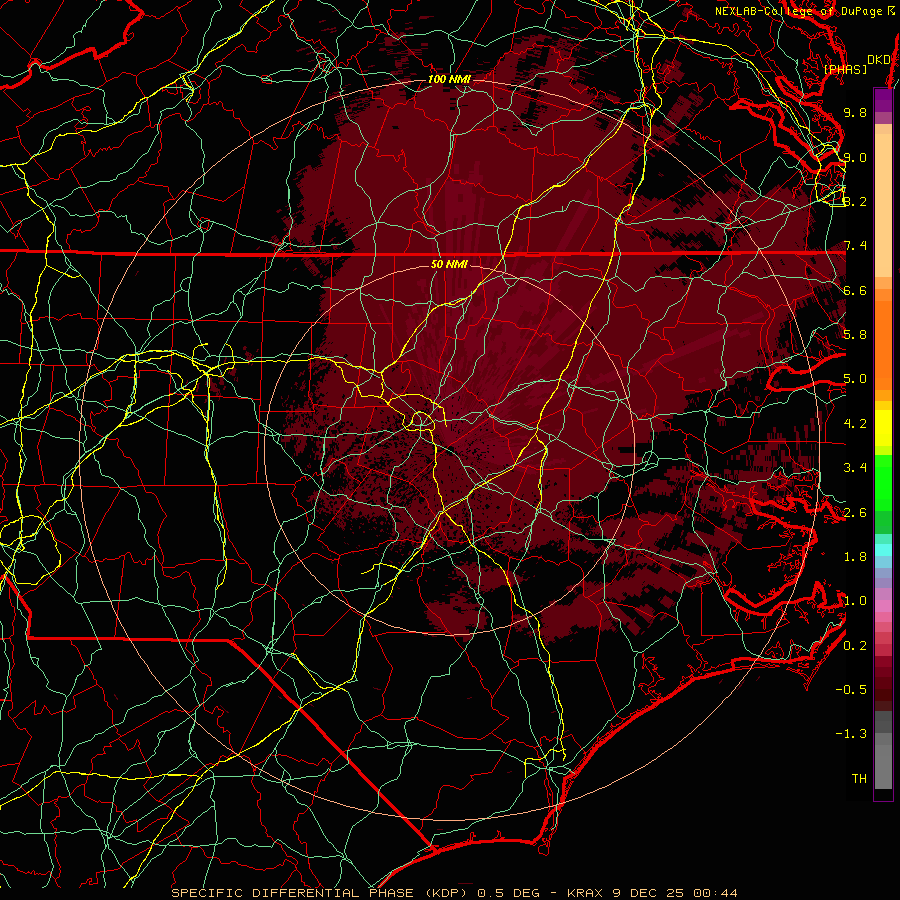Pick the peach swatch in color scale
900x900 pixels.
click(x=883, y=207)
